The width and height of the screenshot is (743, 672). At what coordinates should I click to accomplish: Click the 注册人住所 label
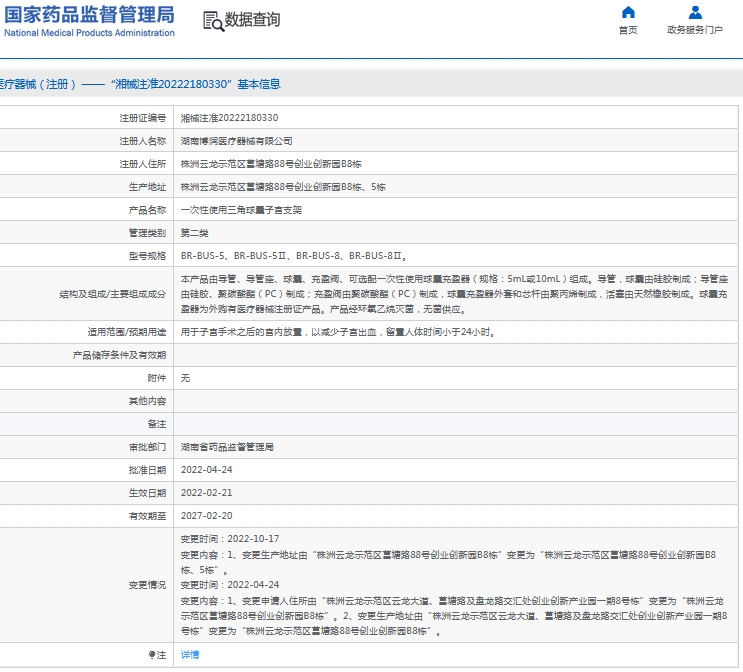[143, 164]
